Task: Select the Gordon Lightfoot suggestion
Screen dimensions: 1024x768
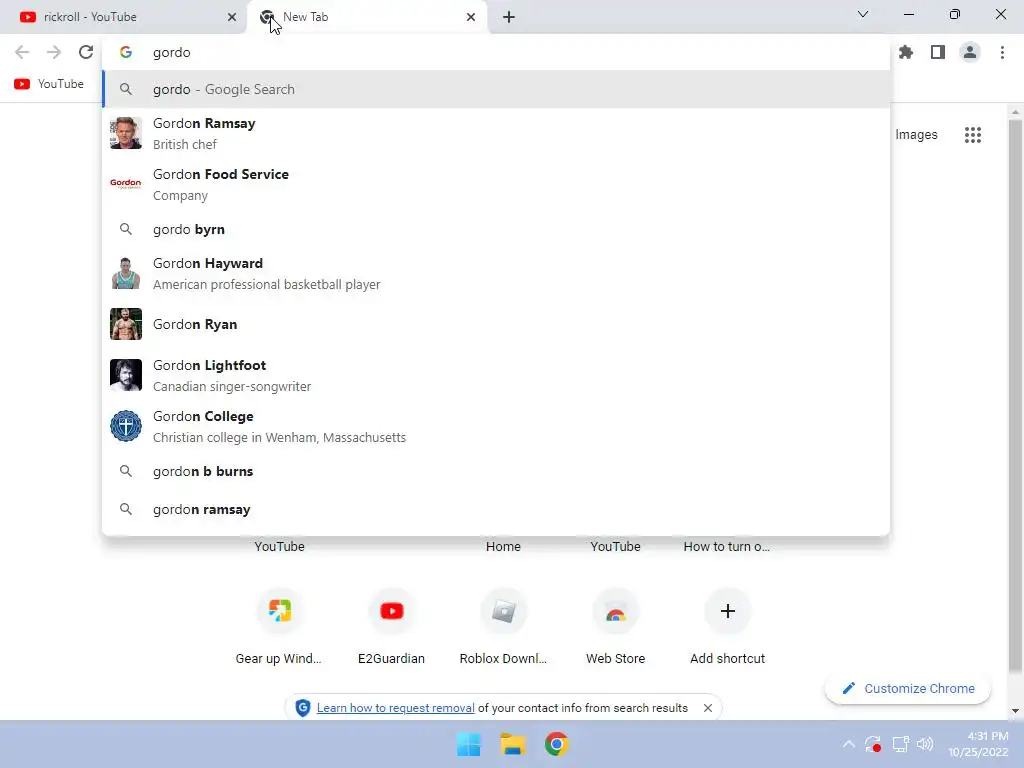Action: pyautogui.click(x=496, y=375)
